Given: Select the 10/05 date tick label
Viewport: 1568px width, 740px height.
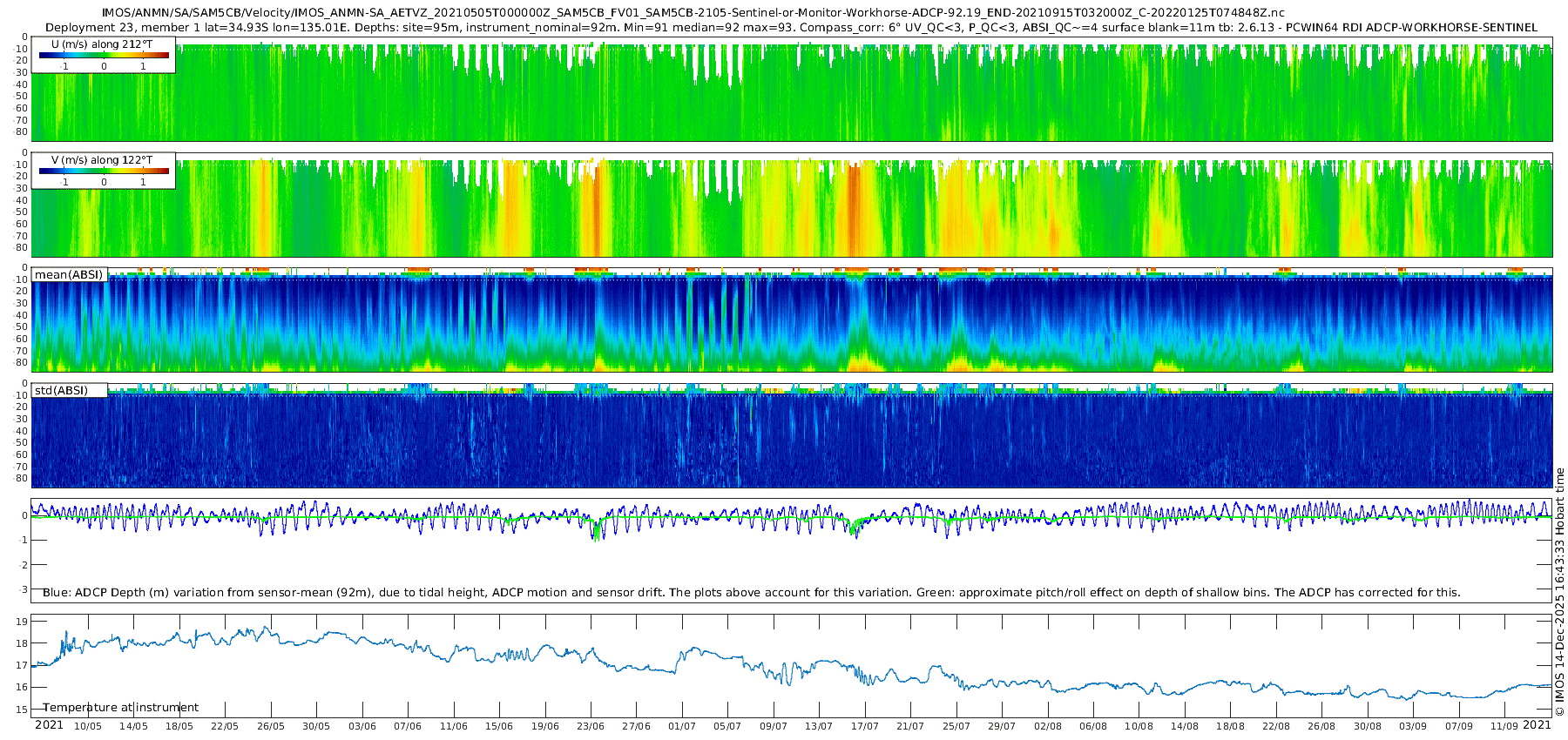Looking at the screenshot, I should click(88, 726).
